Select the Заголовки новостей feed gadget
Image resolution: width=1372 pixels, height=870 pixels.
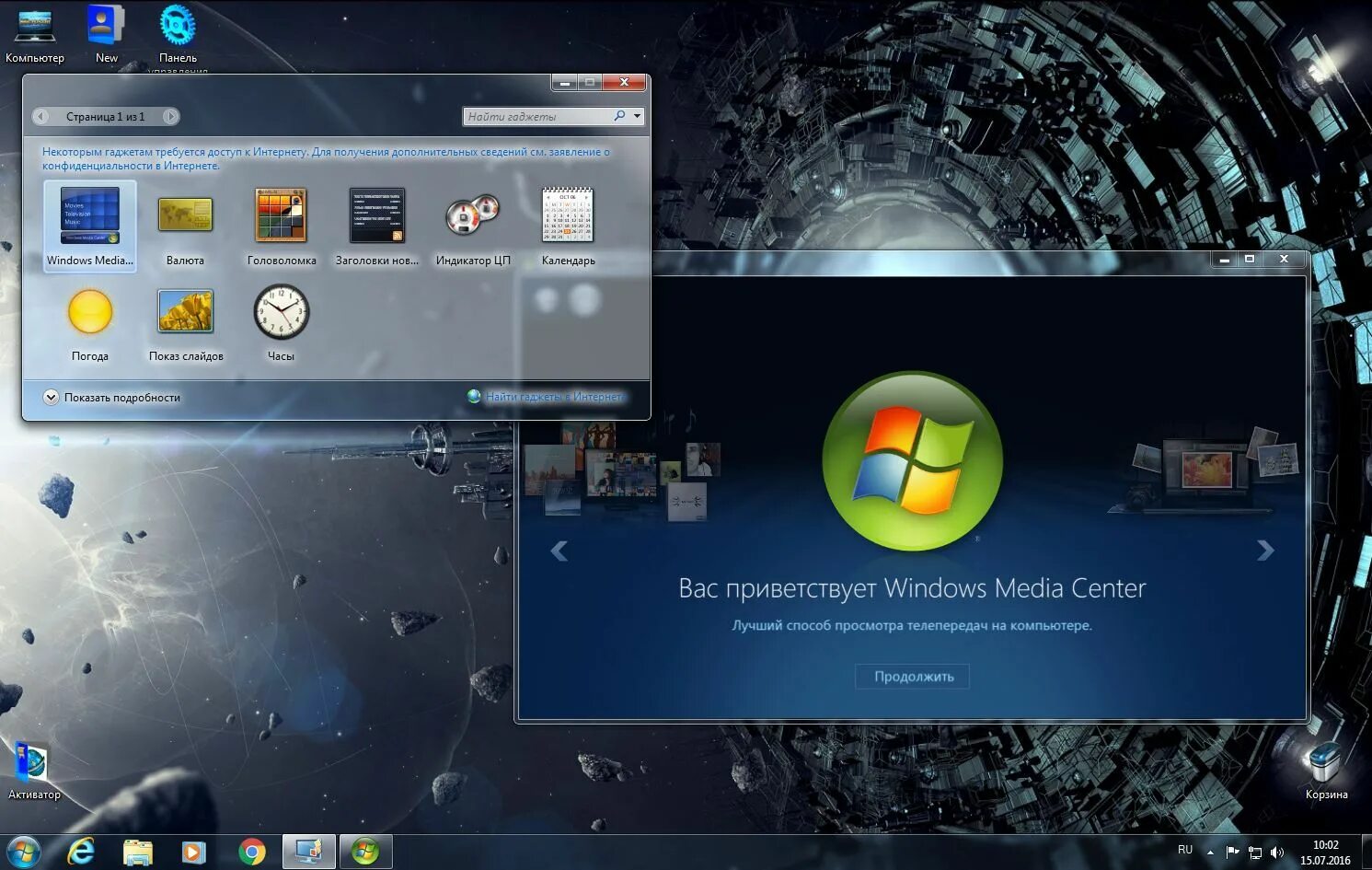376,226
